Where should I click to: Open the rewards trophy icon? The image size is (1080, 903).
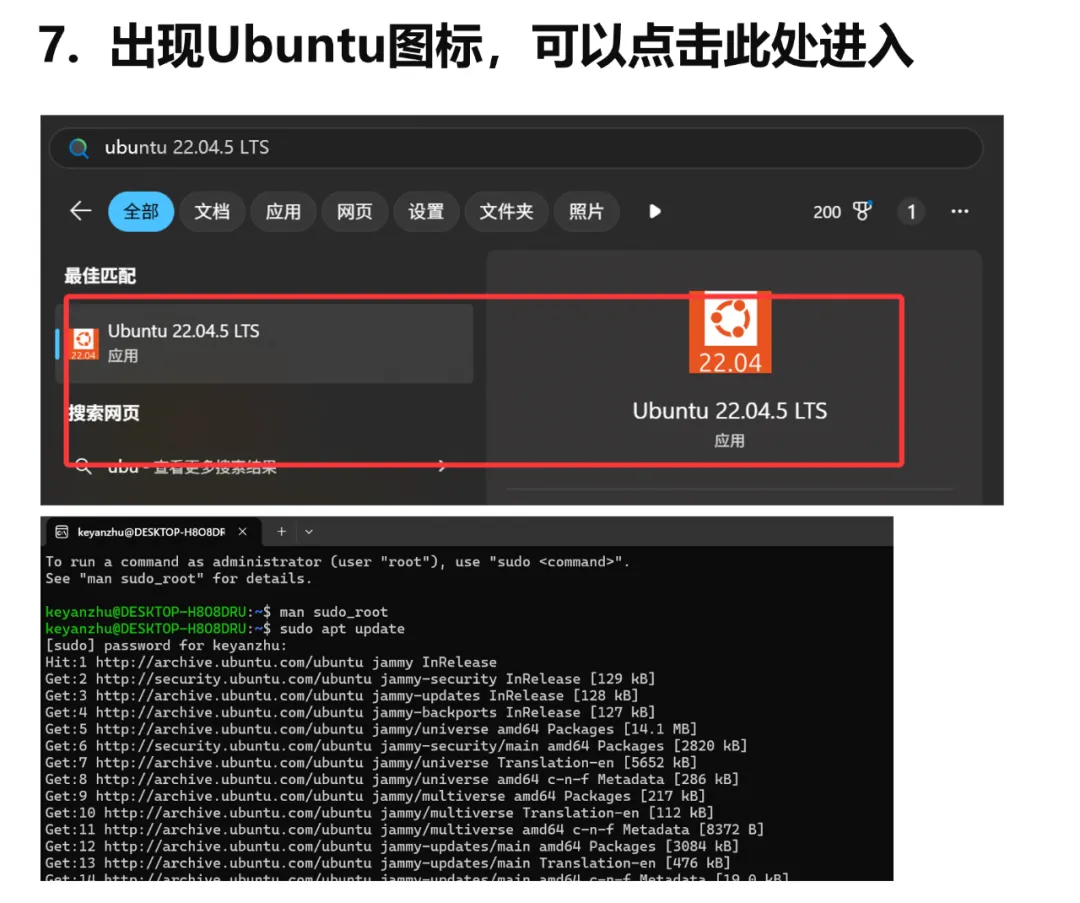(x=862, y=211)
